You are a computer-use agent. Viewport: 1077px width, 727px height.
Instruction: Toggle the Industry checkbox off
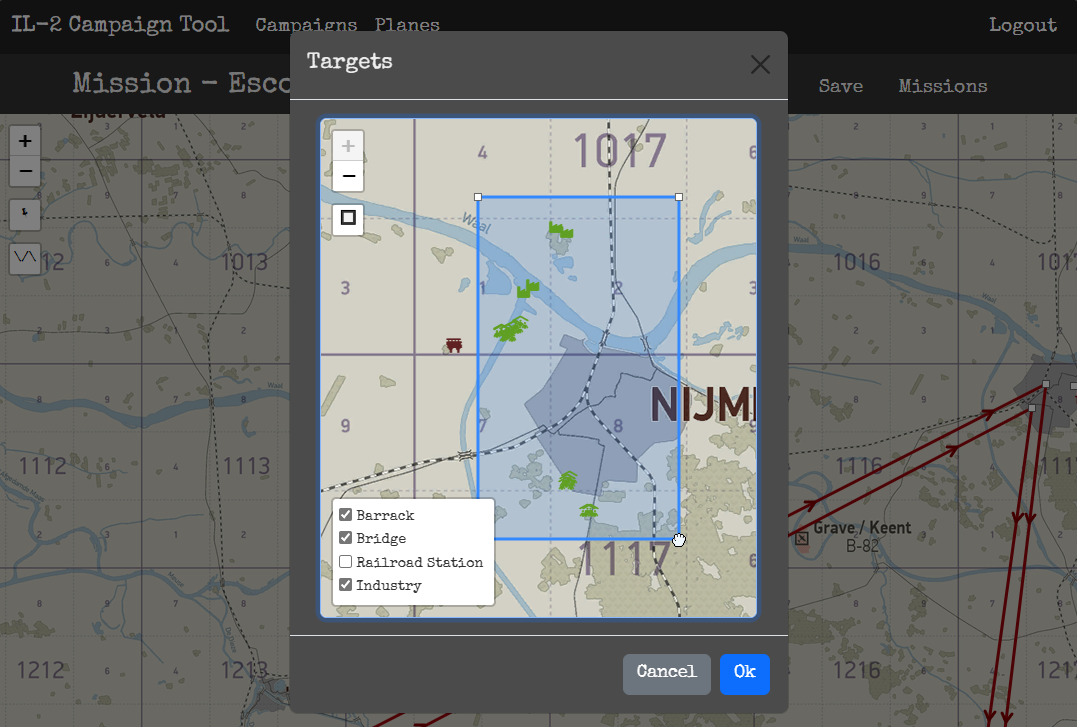[x=346, y=585]
